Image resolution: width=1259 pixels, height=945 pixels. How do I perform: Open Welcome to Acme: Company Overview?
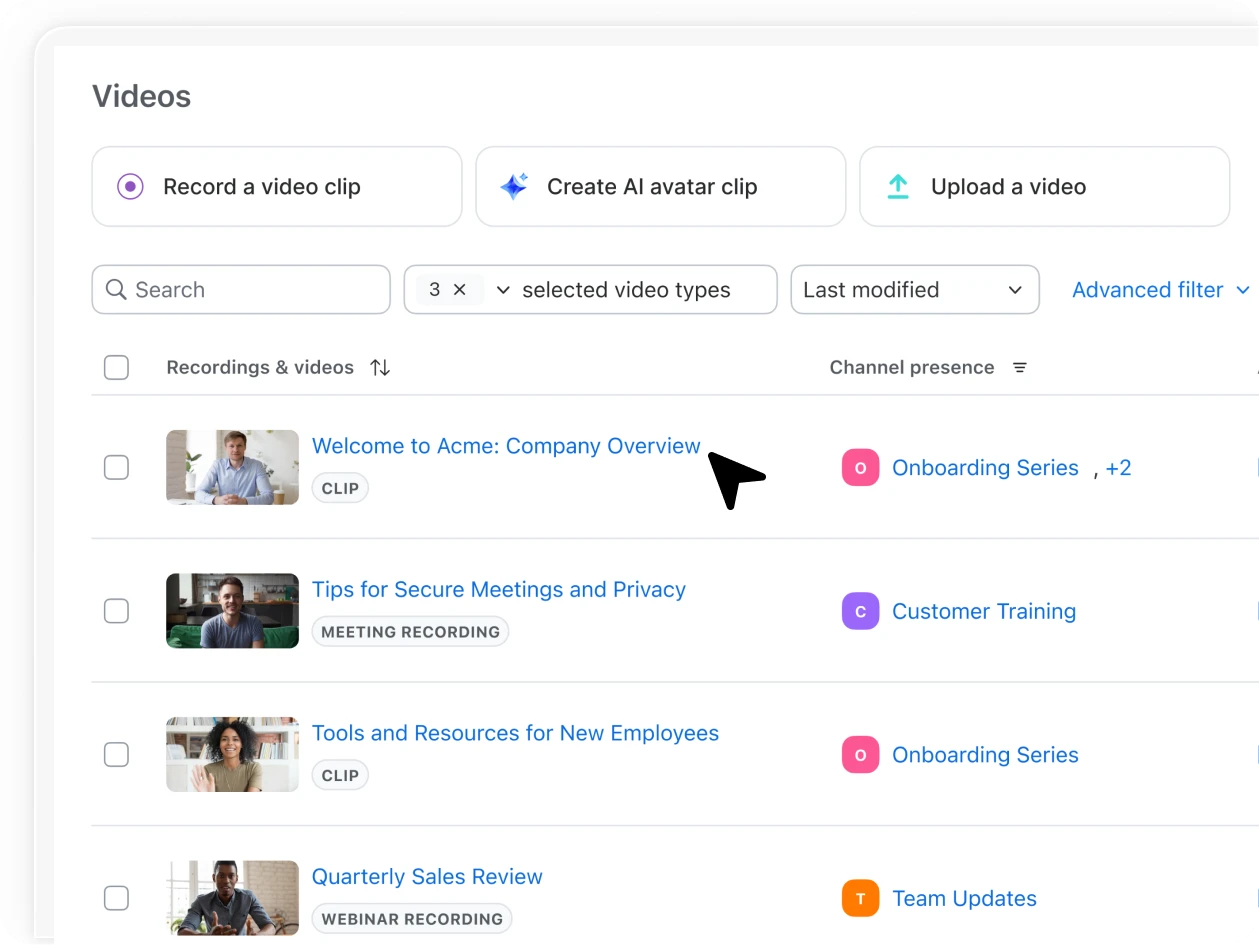[506, 446]
